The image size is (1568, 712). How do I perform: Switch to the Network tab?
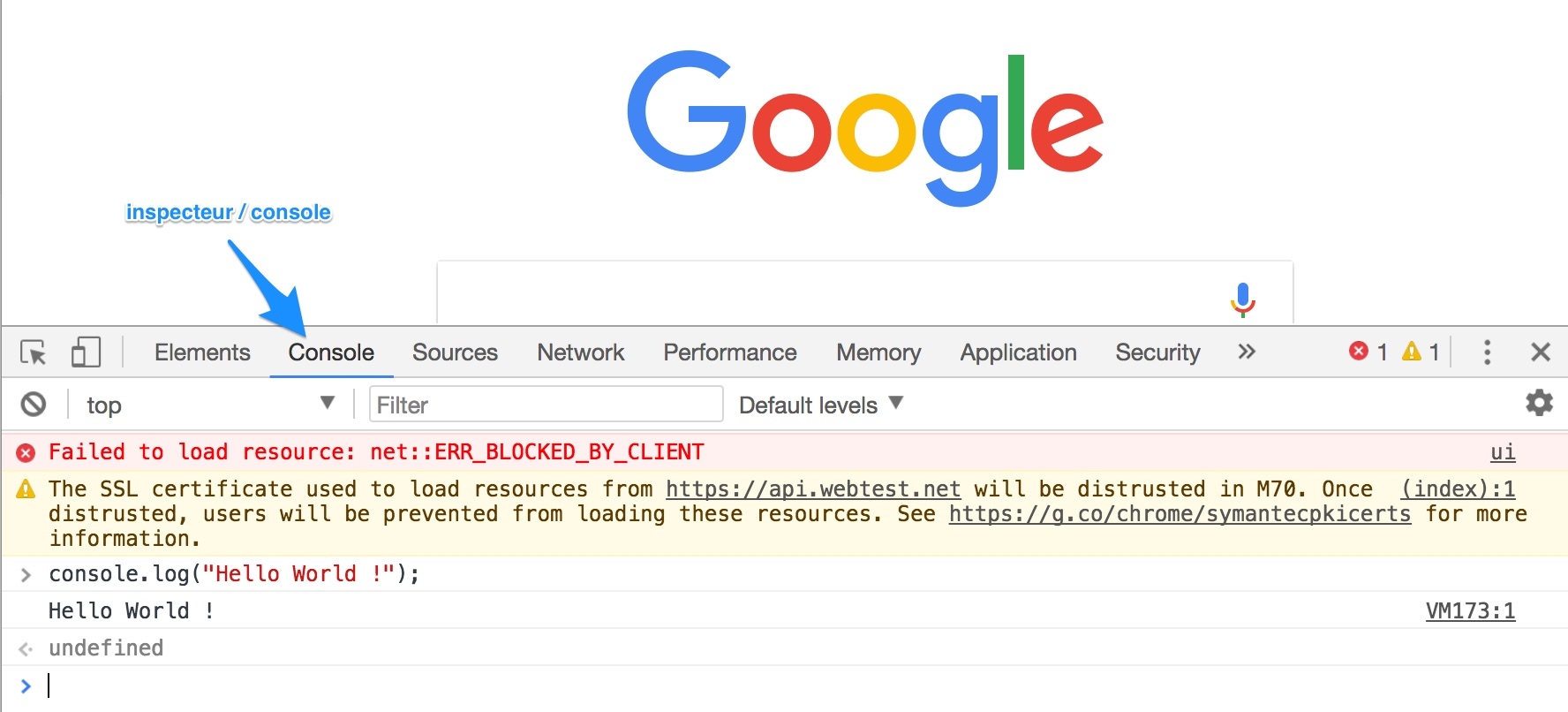click(x=580, y=352)
